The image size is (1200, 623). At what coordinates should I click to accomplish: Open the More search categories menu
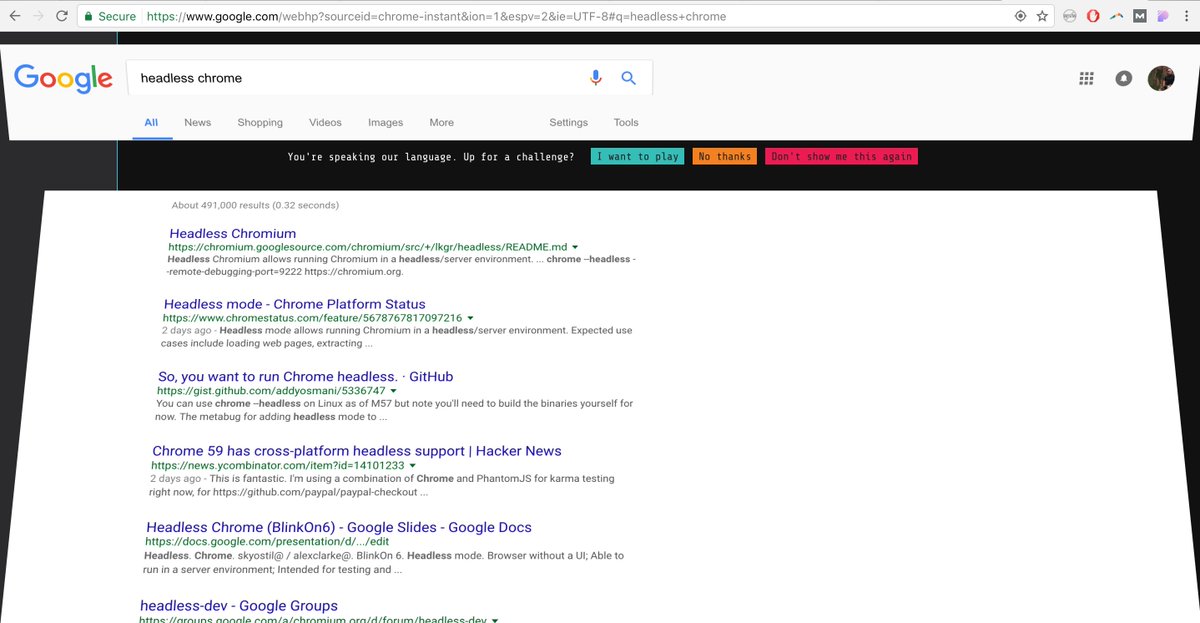[441, 122]
